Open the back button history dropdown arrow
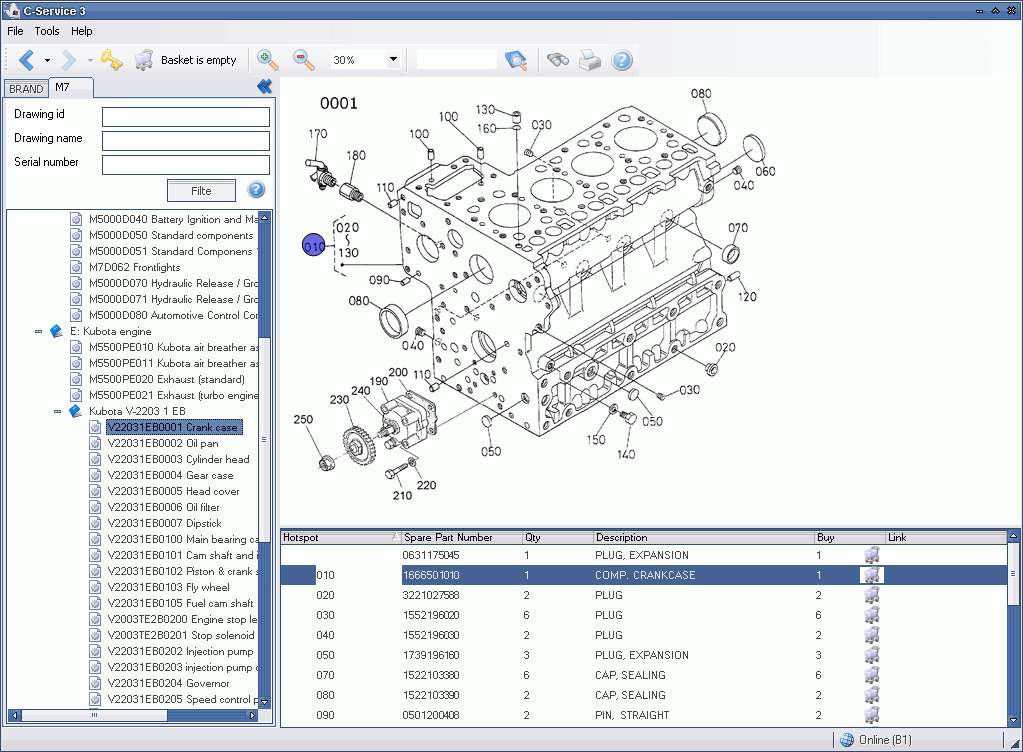The width and height of the screenshot is (1023, 752). click(47, 60)
